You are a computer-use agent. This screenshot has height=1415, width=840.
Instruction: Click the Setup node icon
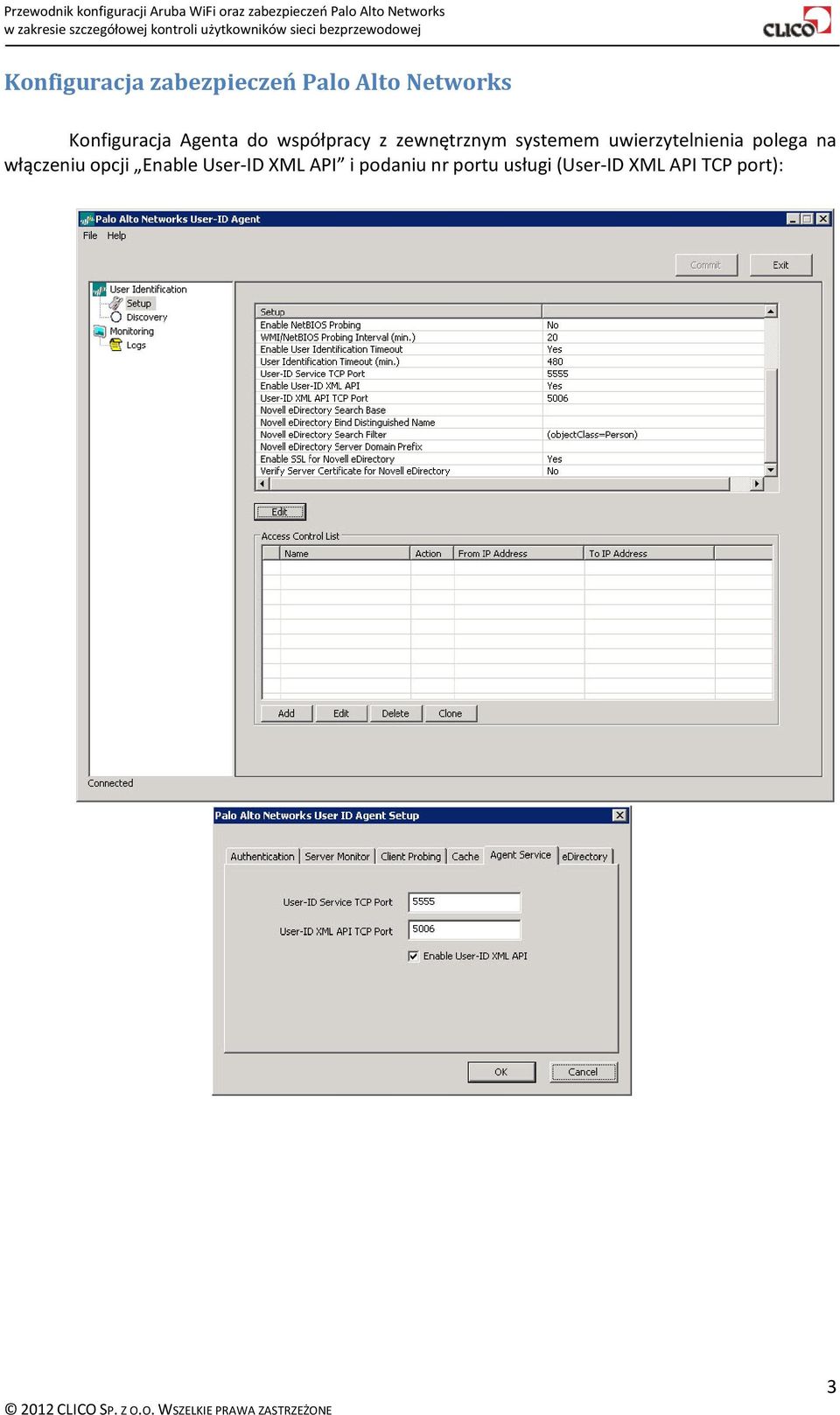coord(116,304)
